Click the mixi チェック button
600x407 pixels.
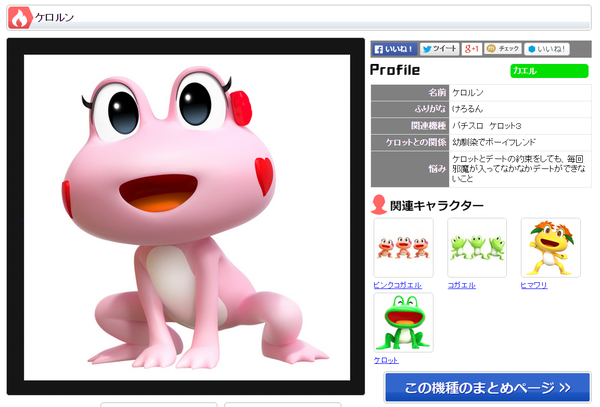click(x=503, y=49)
